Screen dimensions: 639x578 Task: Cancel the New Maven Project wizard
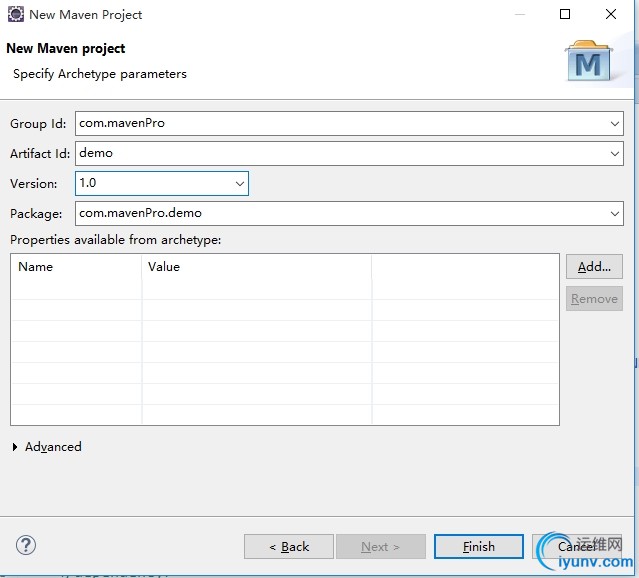[577, 547]
